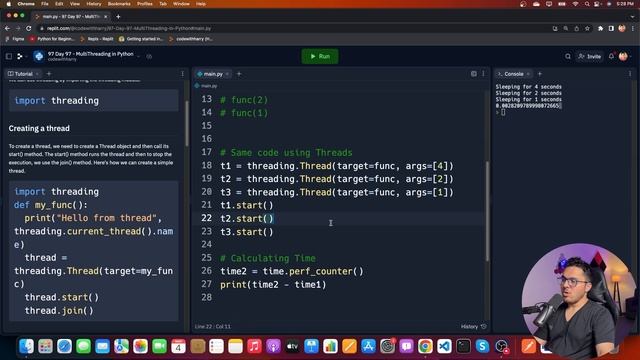Open the Python for Beginners bookmark
640x360 pixels.
pyautogui.click(x=53, y=39)
